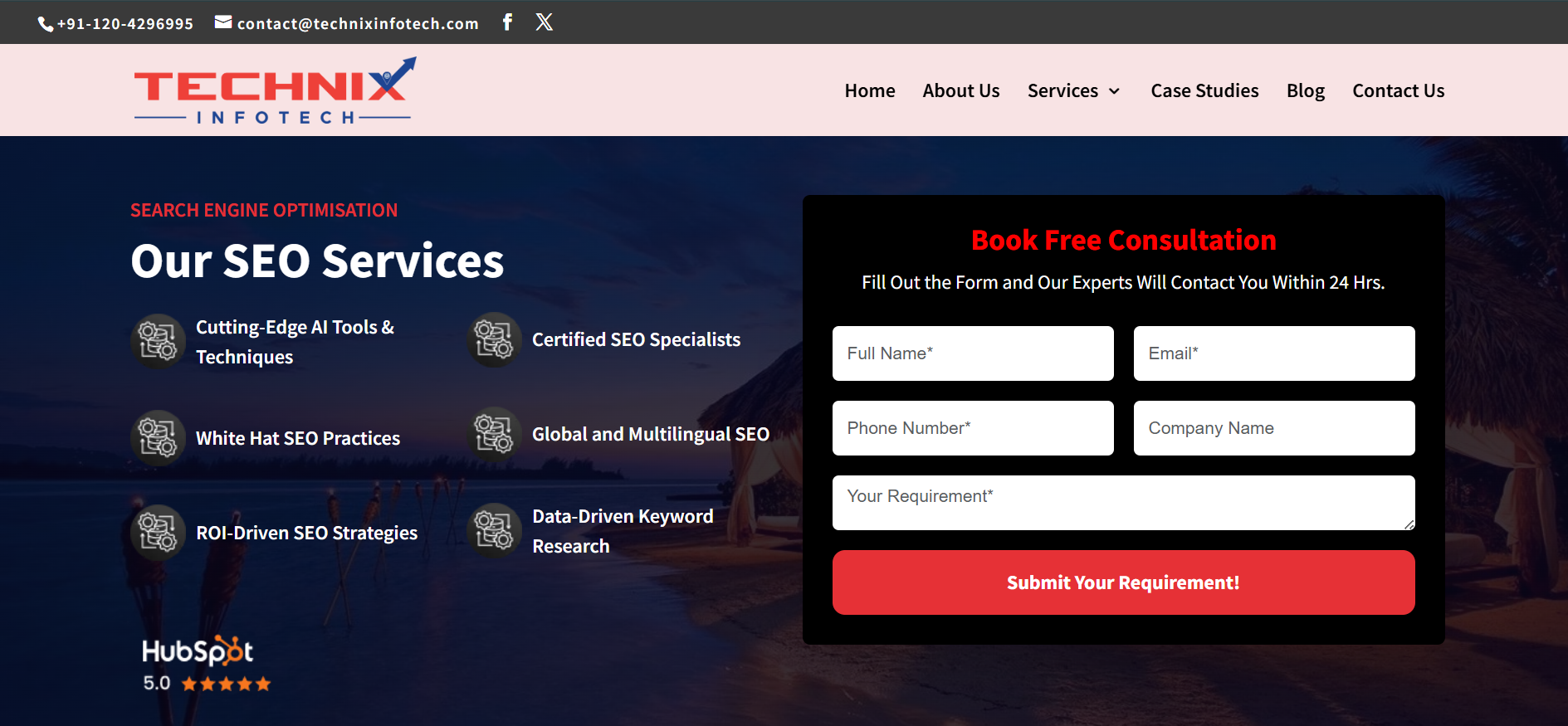Open the Case Studies menu item
Viewport: 1568px width, 726px height.
(x=1204, y=90)
